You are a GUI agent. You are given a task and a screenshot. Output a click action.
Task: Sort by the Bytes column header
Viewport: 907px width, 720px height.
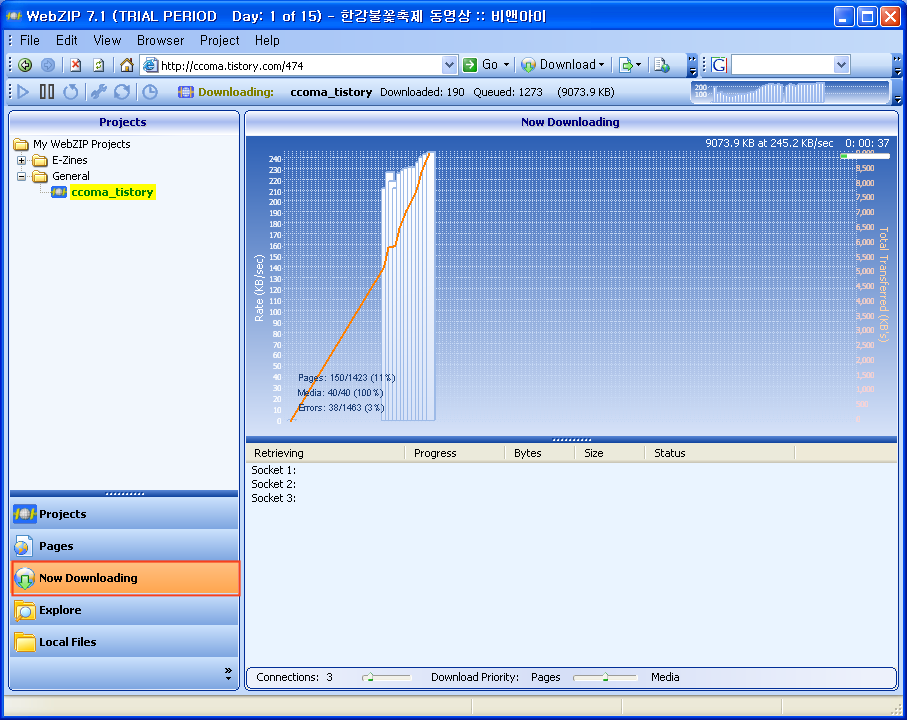coord(540,453)
